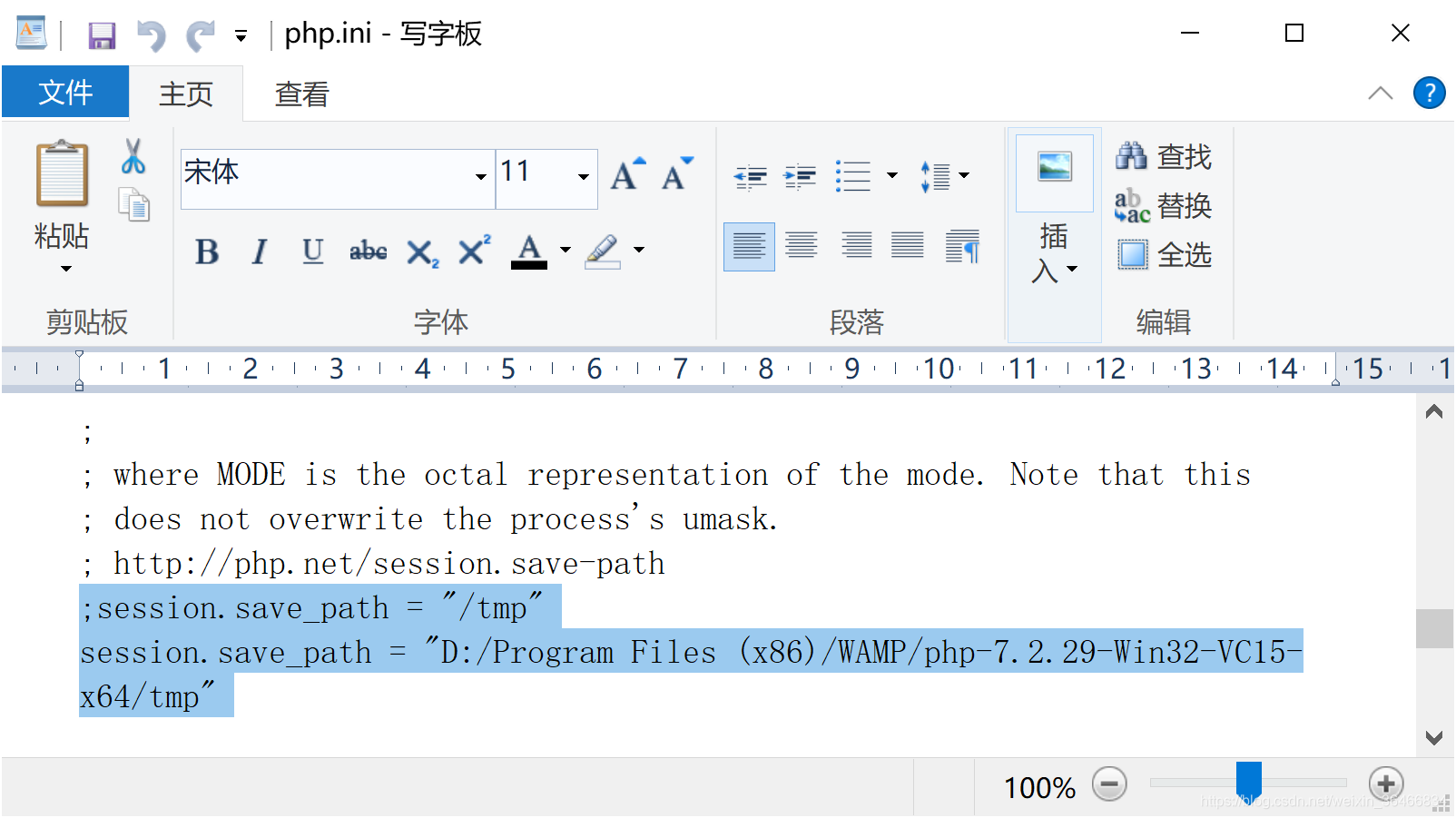Open WordPad help

click(x=1429, y=93)
